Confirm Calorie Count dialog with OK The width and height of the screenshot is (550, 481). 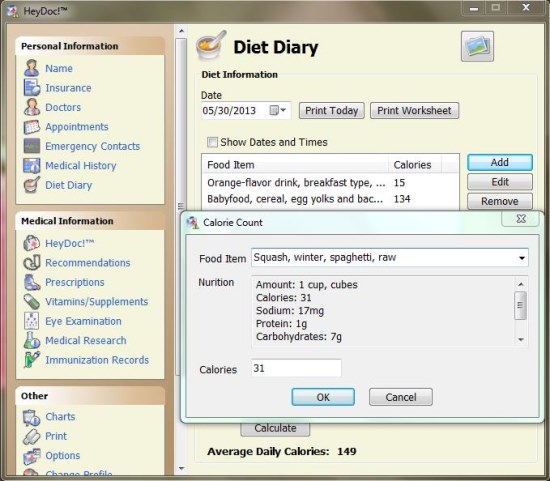pos(323,397)
